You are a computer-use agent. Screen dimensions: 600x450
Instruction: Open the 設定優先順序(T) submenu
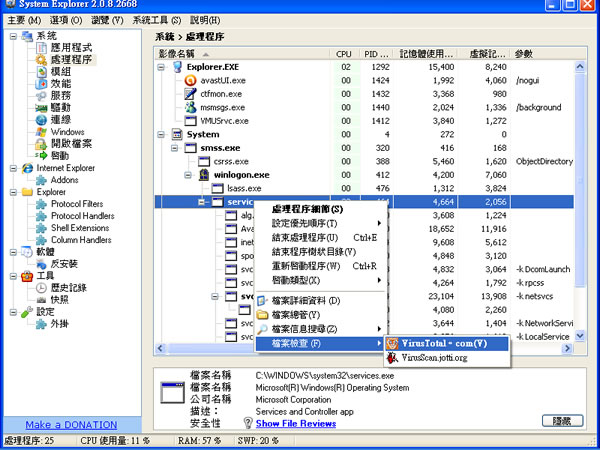tap(321, 223)
